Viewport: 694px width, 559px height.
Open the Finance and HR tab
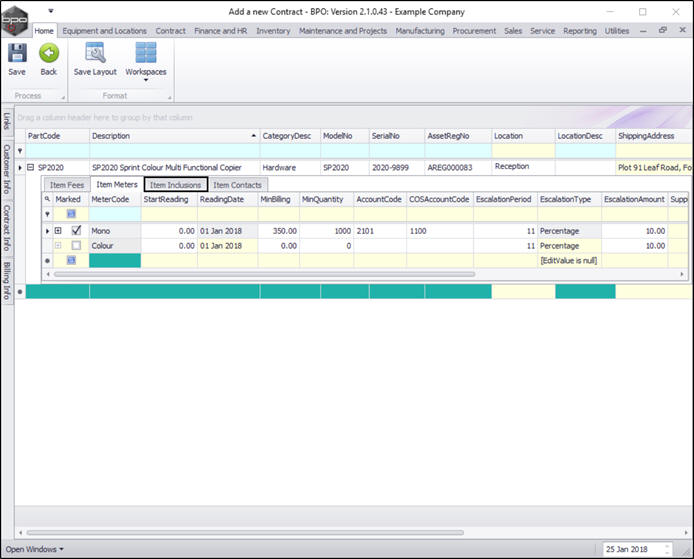coord(220,31)
